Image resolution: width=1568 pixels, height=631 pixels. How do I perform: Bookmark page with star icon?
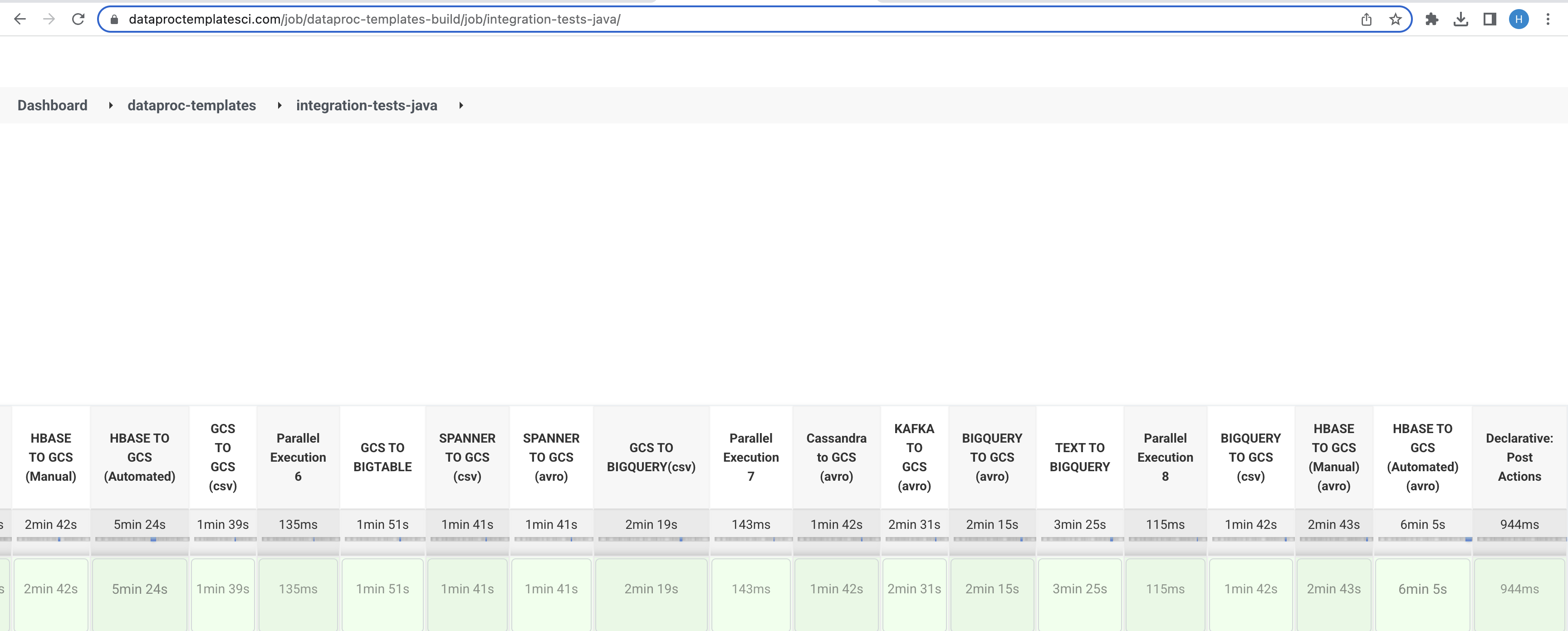[1396, 20]
